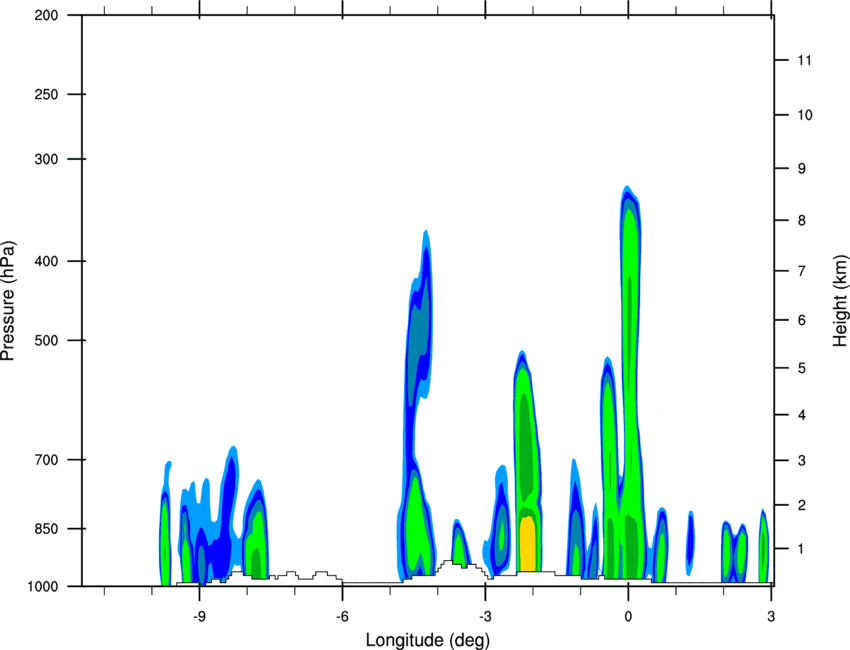Click the 4 km height label
The width and height of the screenshot is (850, 650).
(801, 415)
